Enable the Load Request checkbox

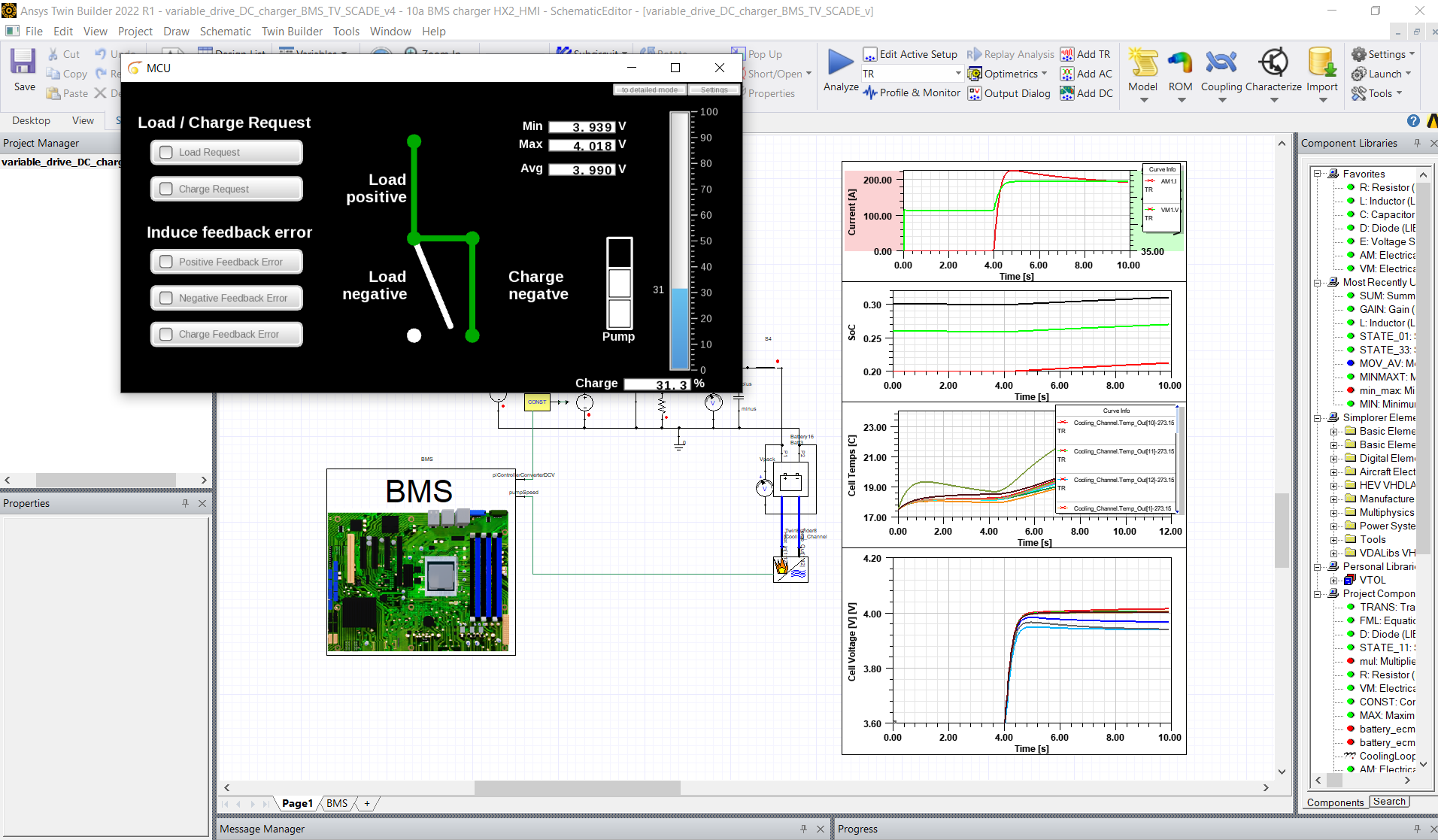165,152
